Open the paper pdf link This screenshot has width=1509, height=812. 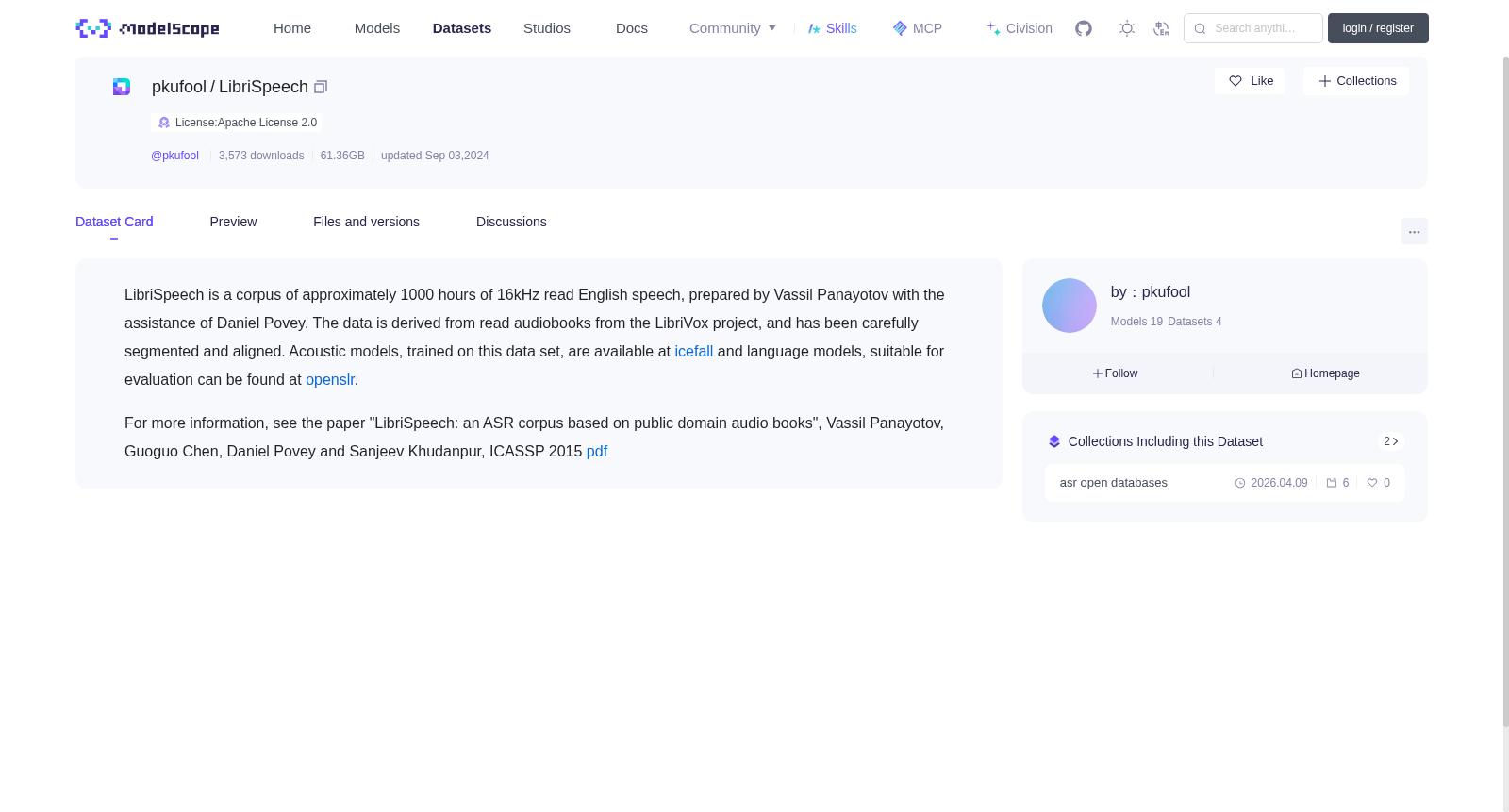pos(597,451)
